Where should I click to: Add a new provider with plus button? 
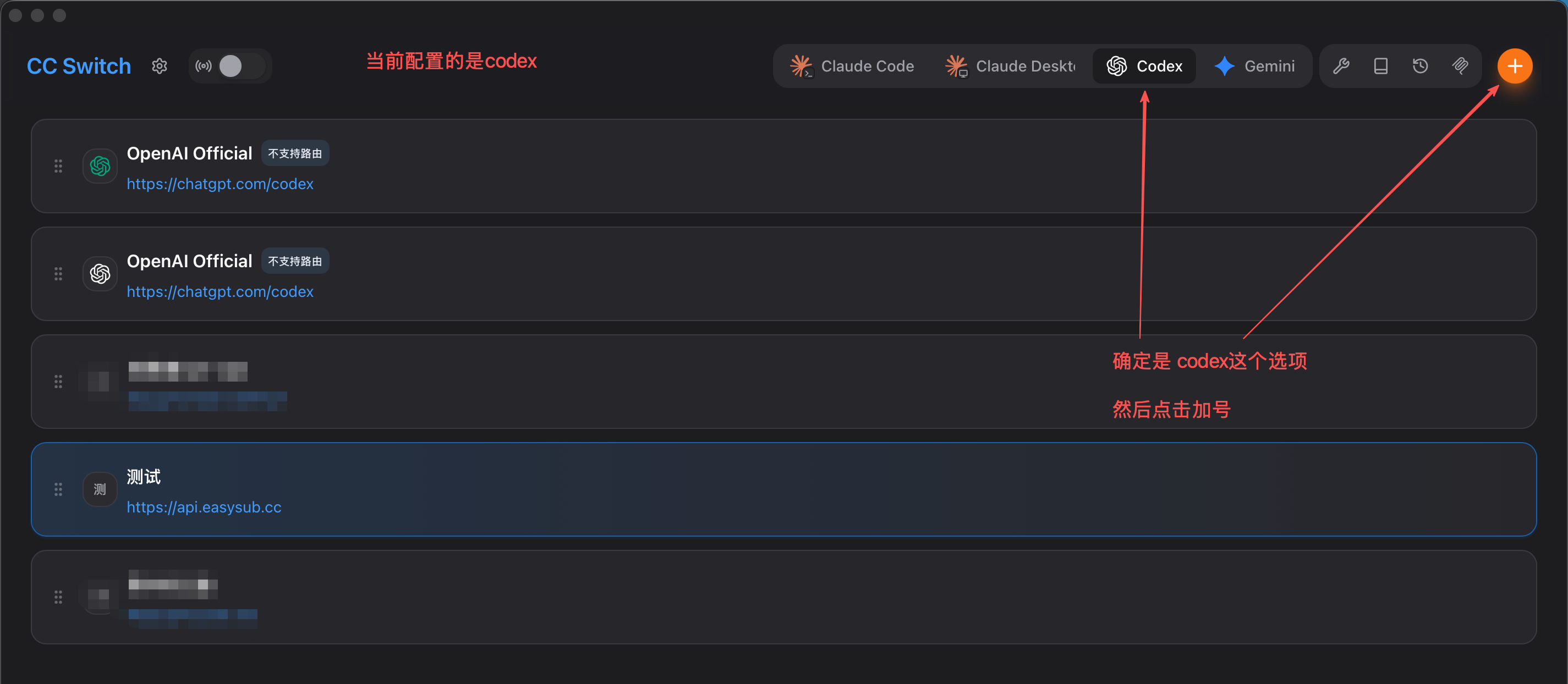pyautogui.click(x=1515, y=66)
